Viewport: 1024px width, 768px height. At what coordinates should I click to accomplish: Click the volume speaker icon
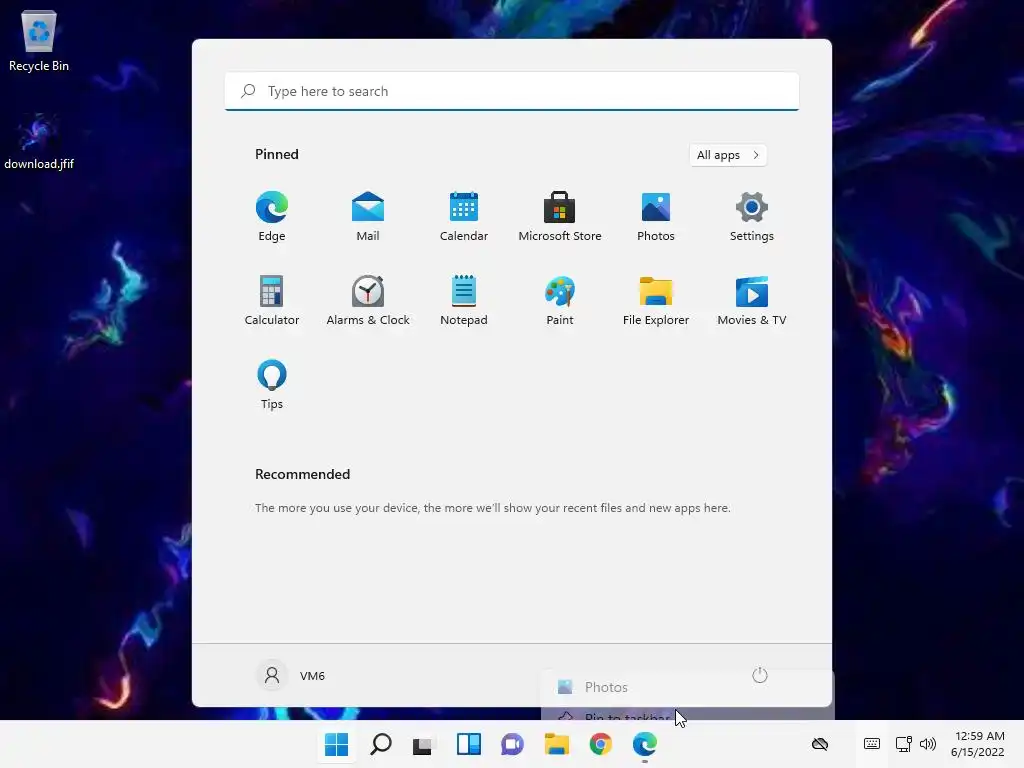pos(927,744)
